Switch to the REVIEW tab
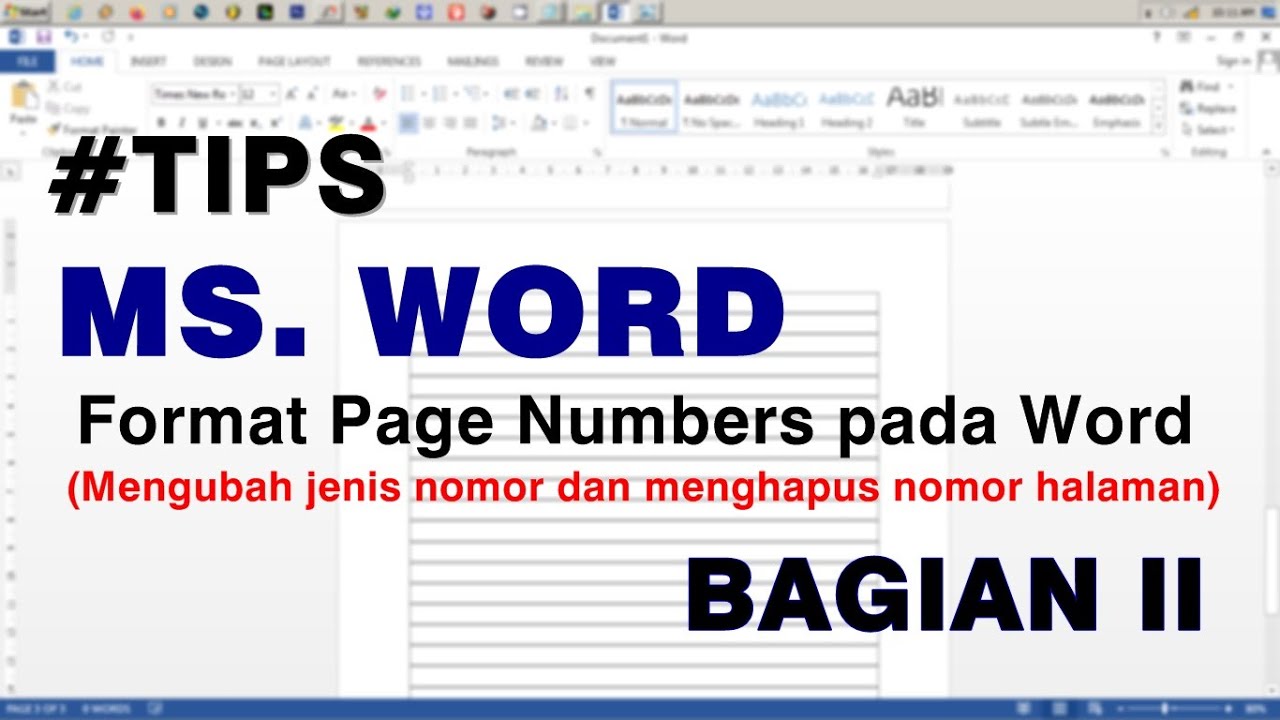 544,61
